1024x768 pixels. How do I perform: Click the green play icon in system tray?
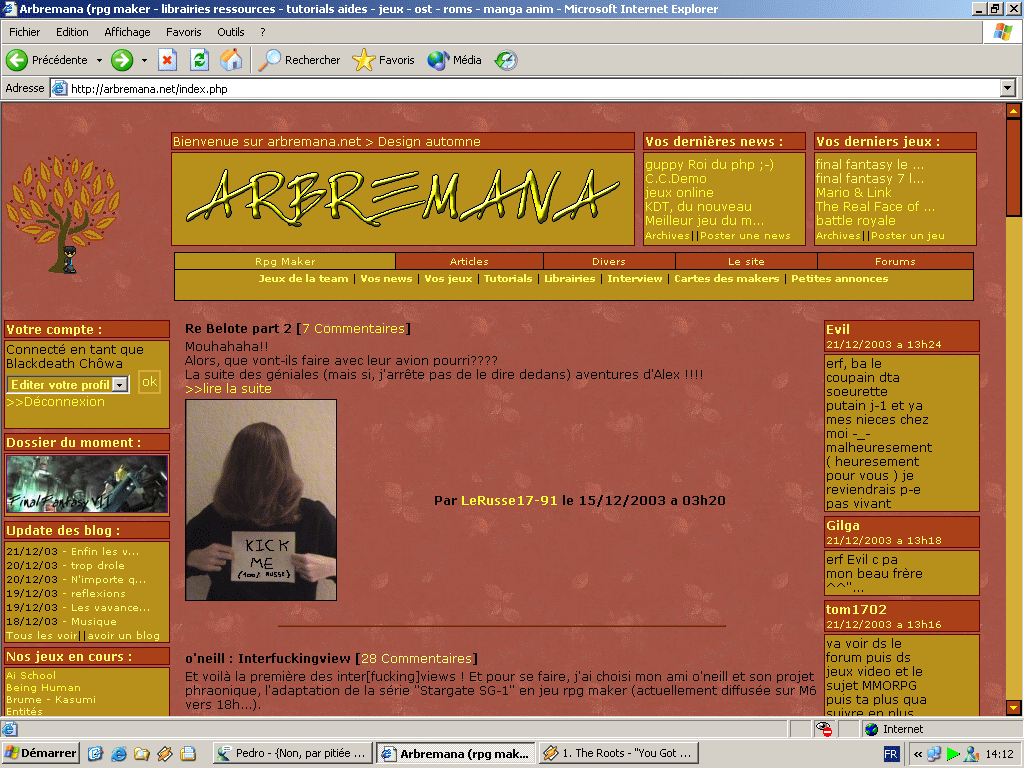point(953,754)
